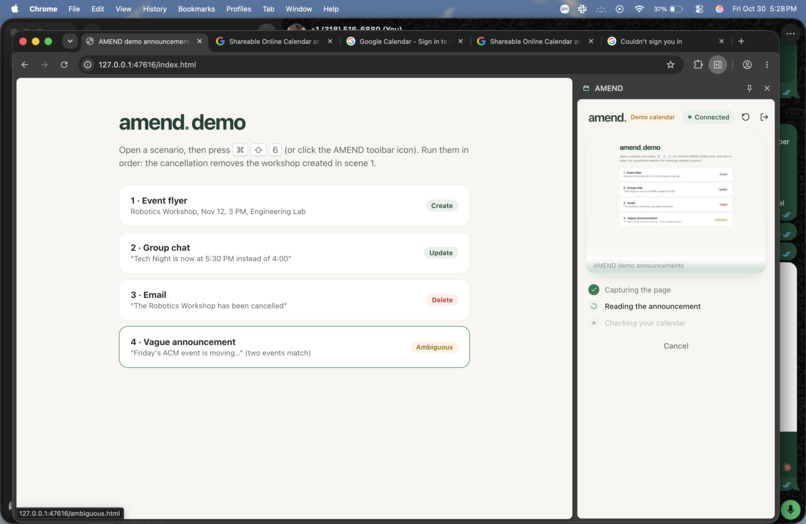Click the microphone button in background window

790,510
